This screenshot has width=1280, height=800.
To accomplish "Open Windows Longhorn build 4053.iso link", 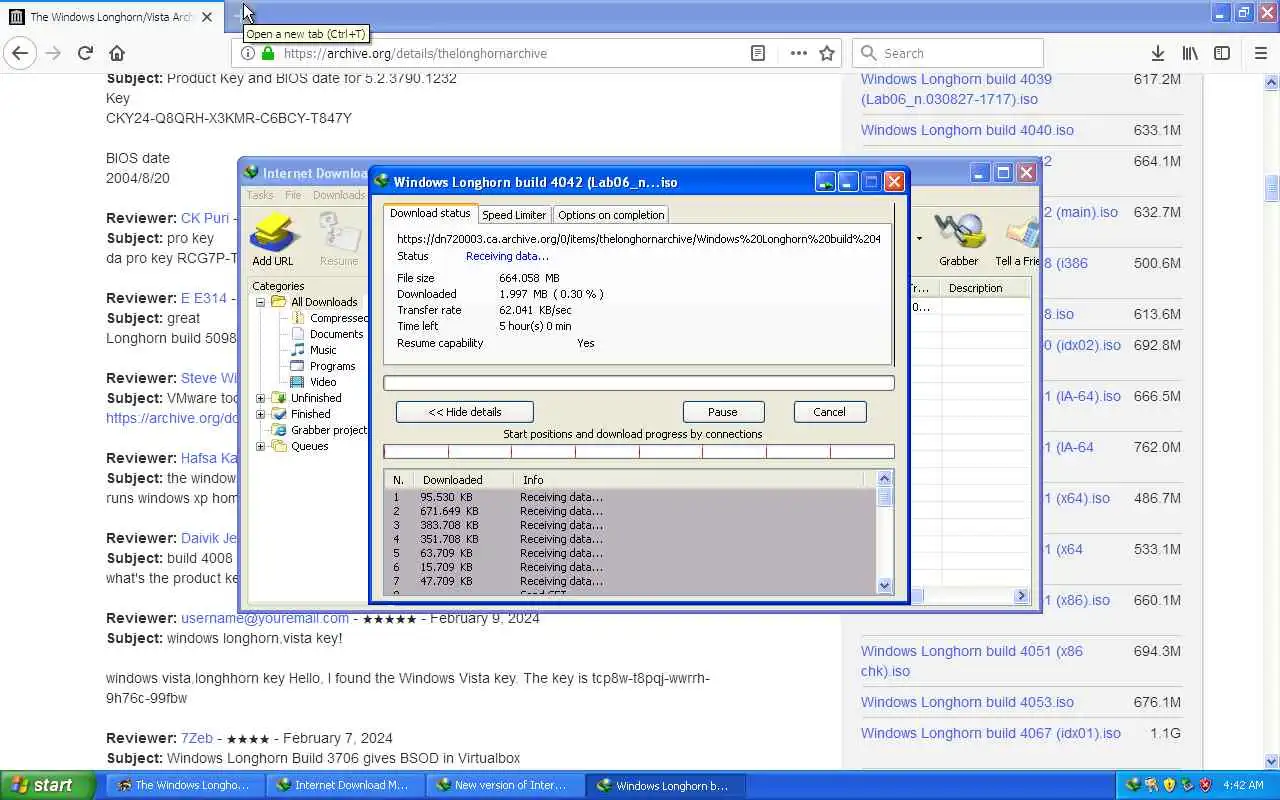I will point(967,702).
